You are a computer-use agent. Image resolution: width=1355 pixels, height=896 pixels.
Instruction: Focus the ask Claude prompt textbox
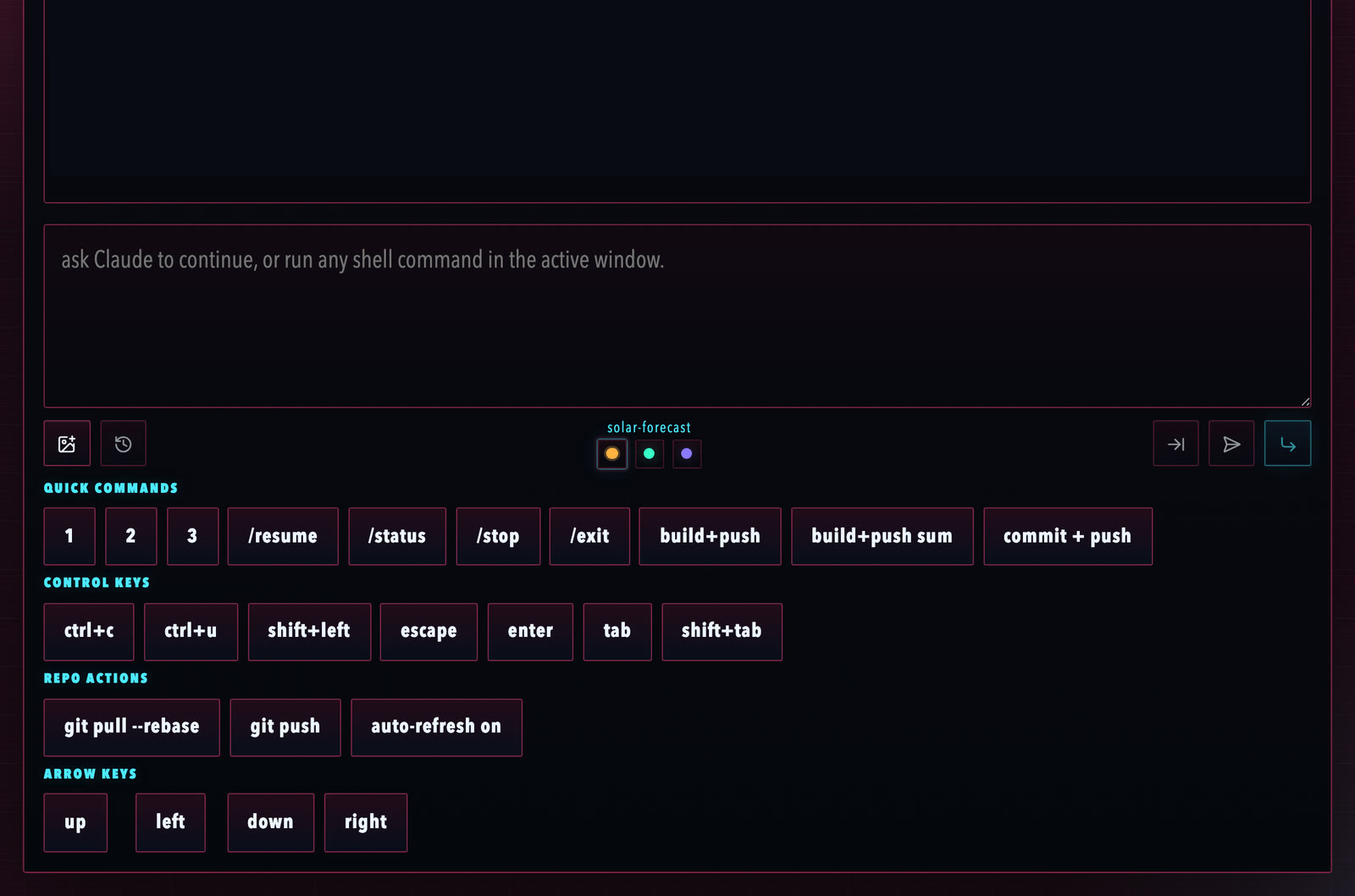coord(677,316)
